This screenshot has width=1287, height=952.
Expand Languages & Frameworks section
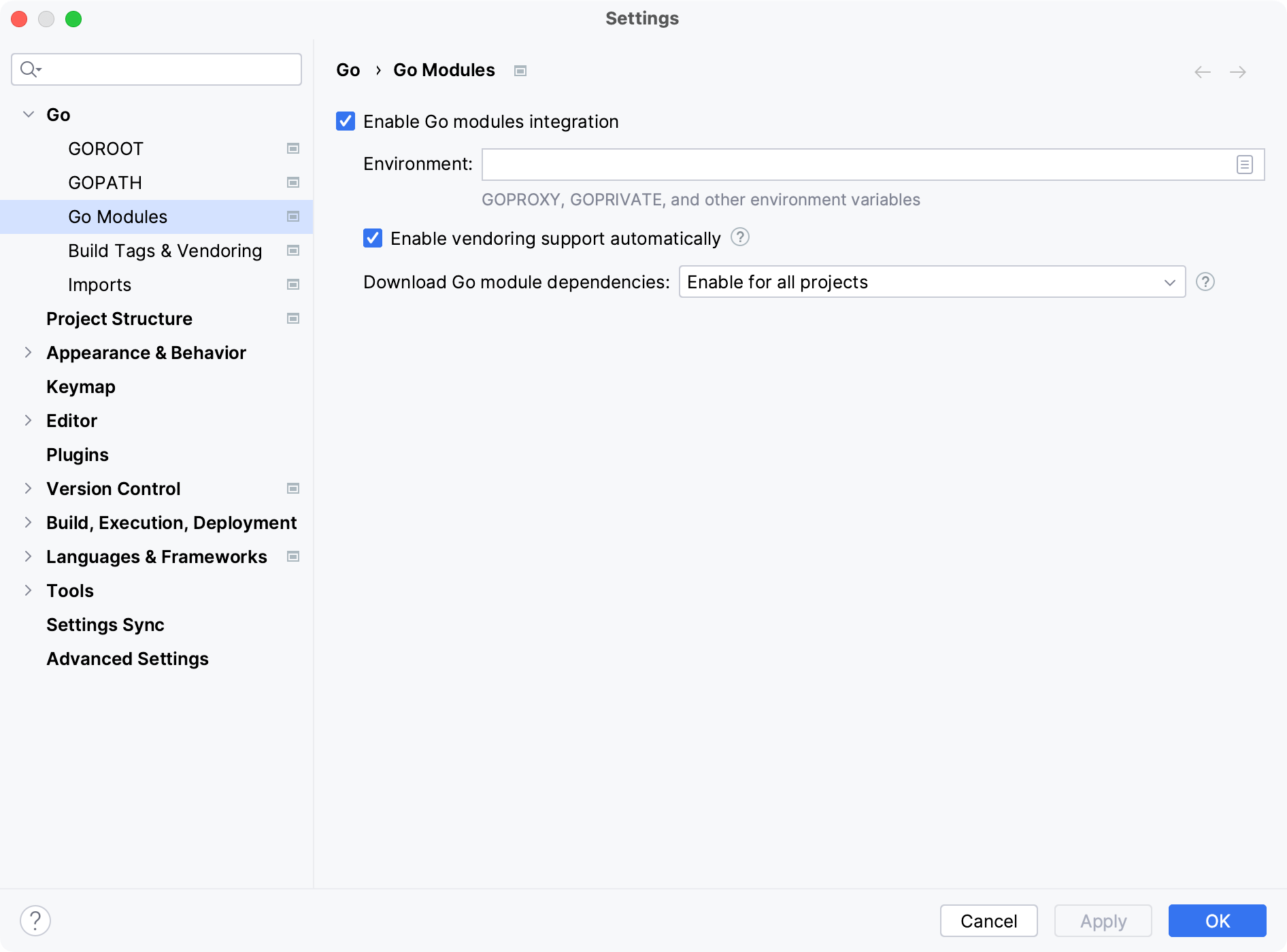pyautogui.click(x=29, y=556)
